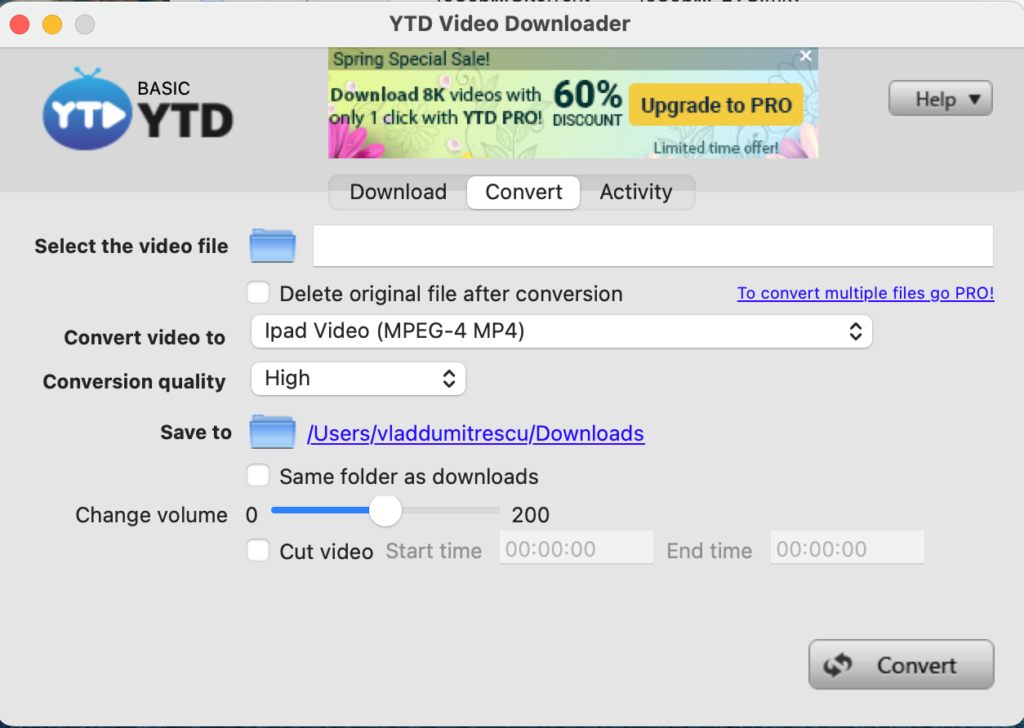This screenshot has width=1024, height=728.
Task: Close the window with the red button
Action: click(20, 25)
